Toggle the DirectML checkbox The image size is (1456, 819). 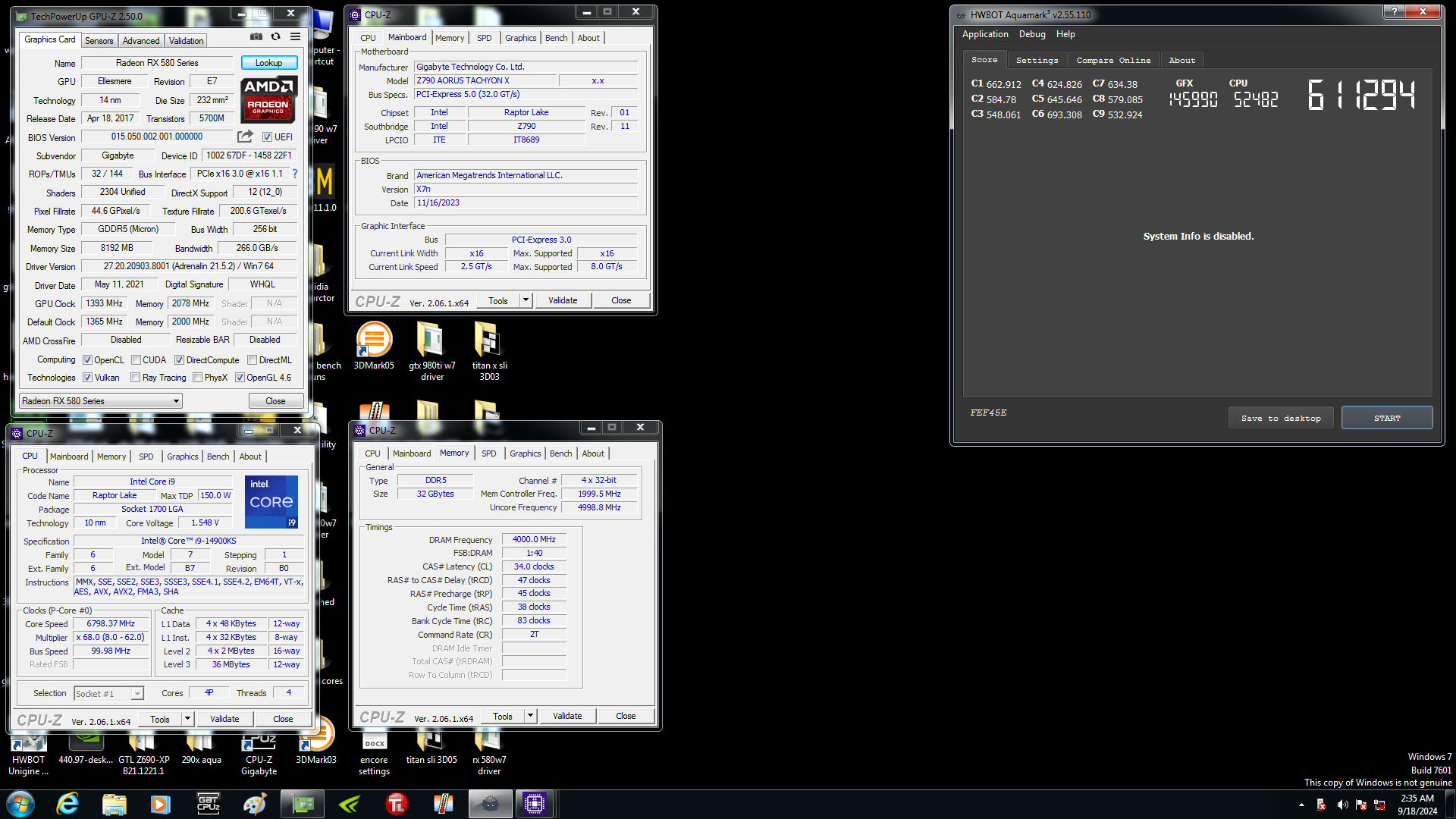[252, 360]
